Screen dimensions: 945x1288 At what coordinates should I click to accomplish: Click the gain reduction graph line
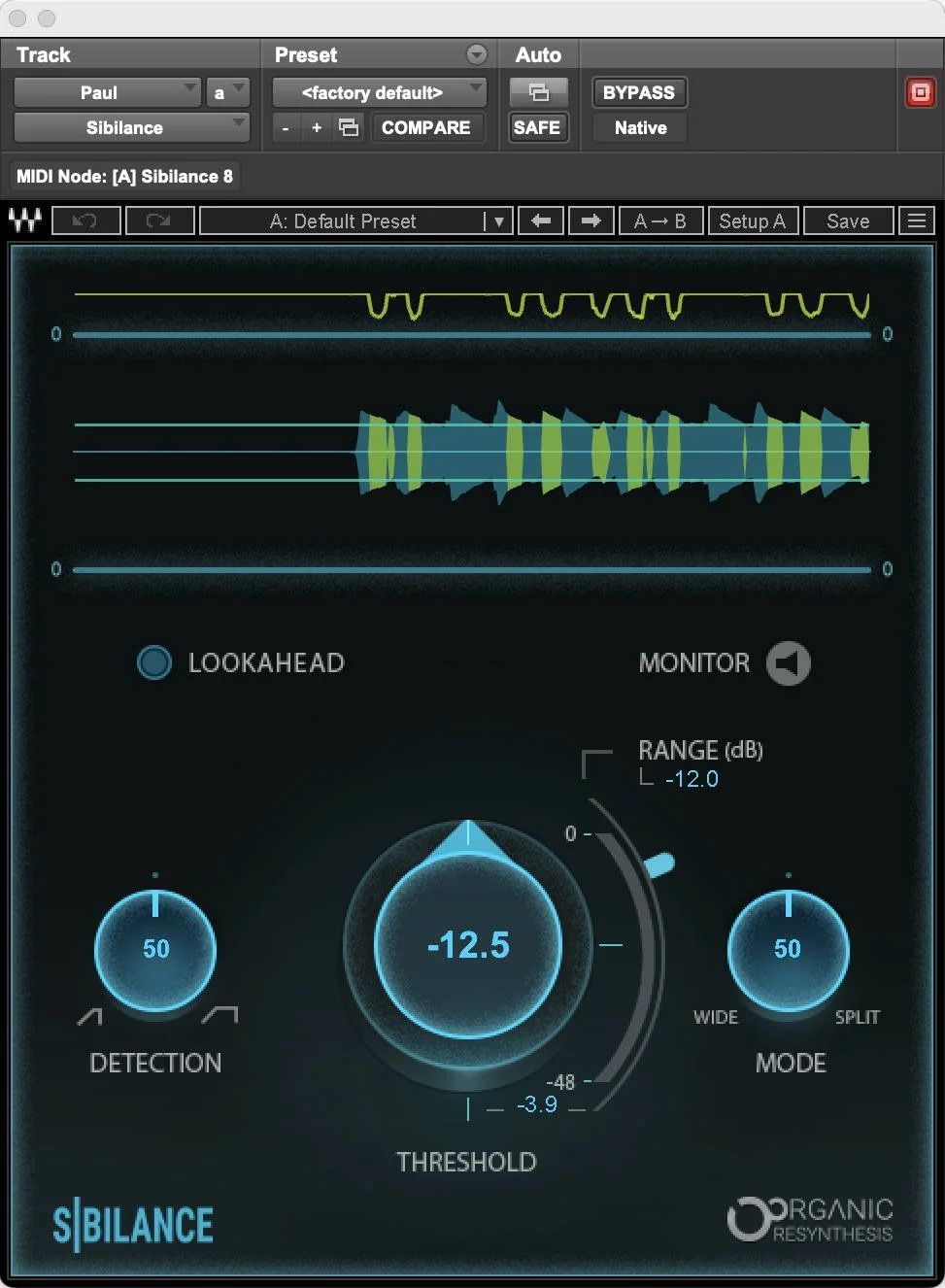tap(472, 305)
